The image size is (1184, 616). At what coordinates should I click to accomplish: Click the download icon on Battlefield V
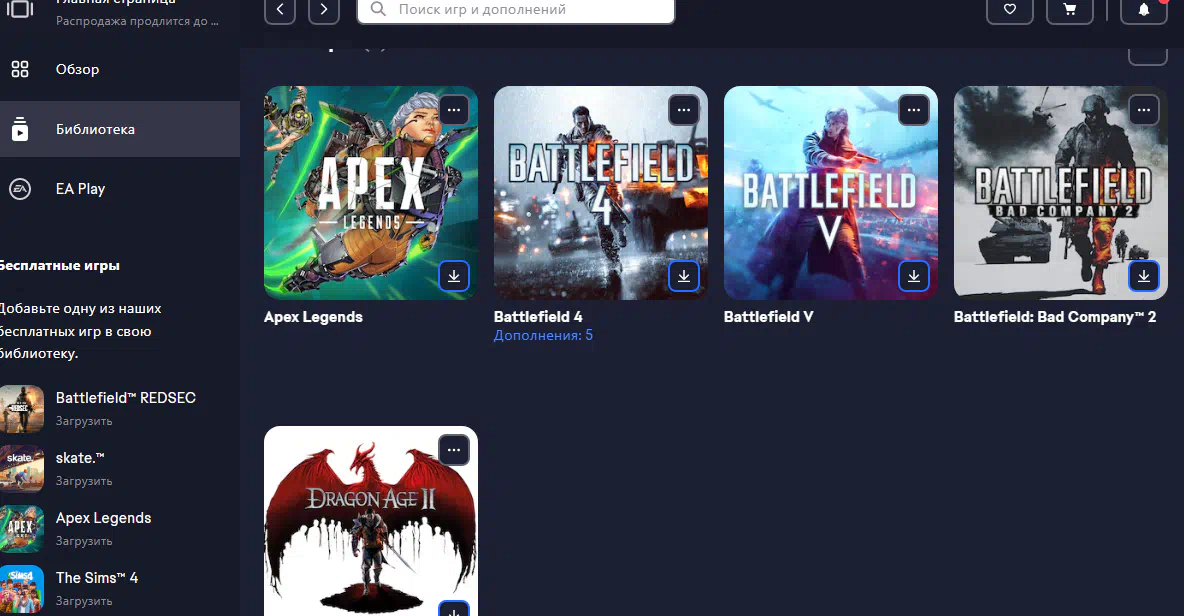[914, 276]
